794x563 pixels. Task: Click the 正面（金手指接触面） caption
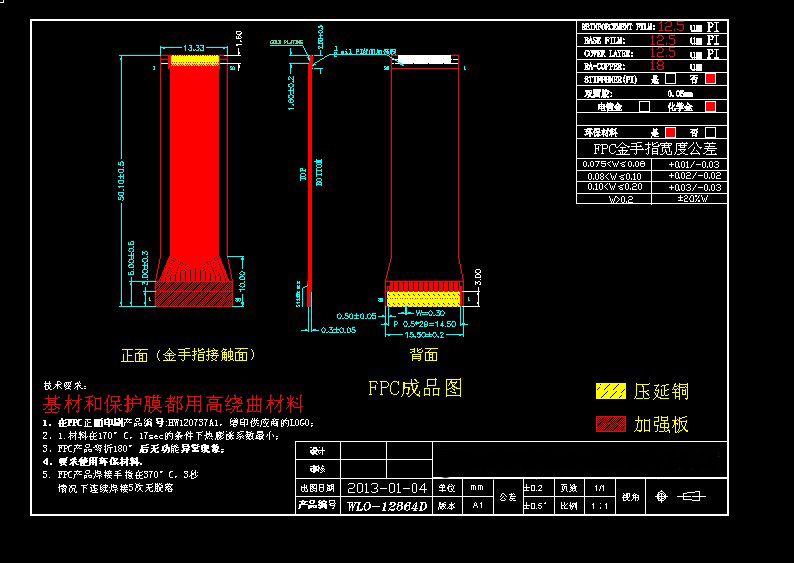click(188, 355)
